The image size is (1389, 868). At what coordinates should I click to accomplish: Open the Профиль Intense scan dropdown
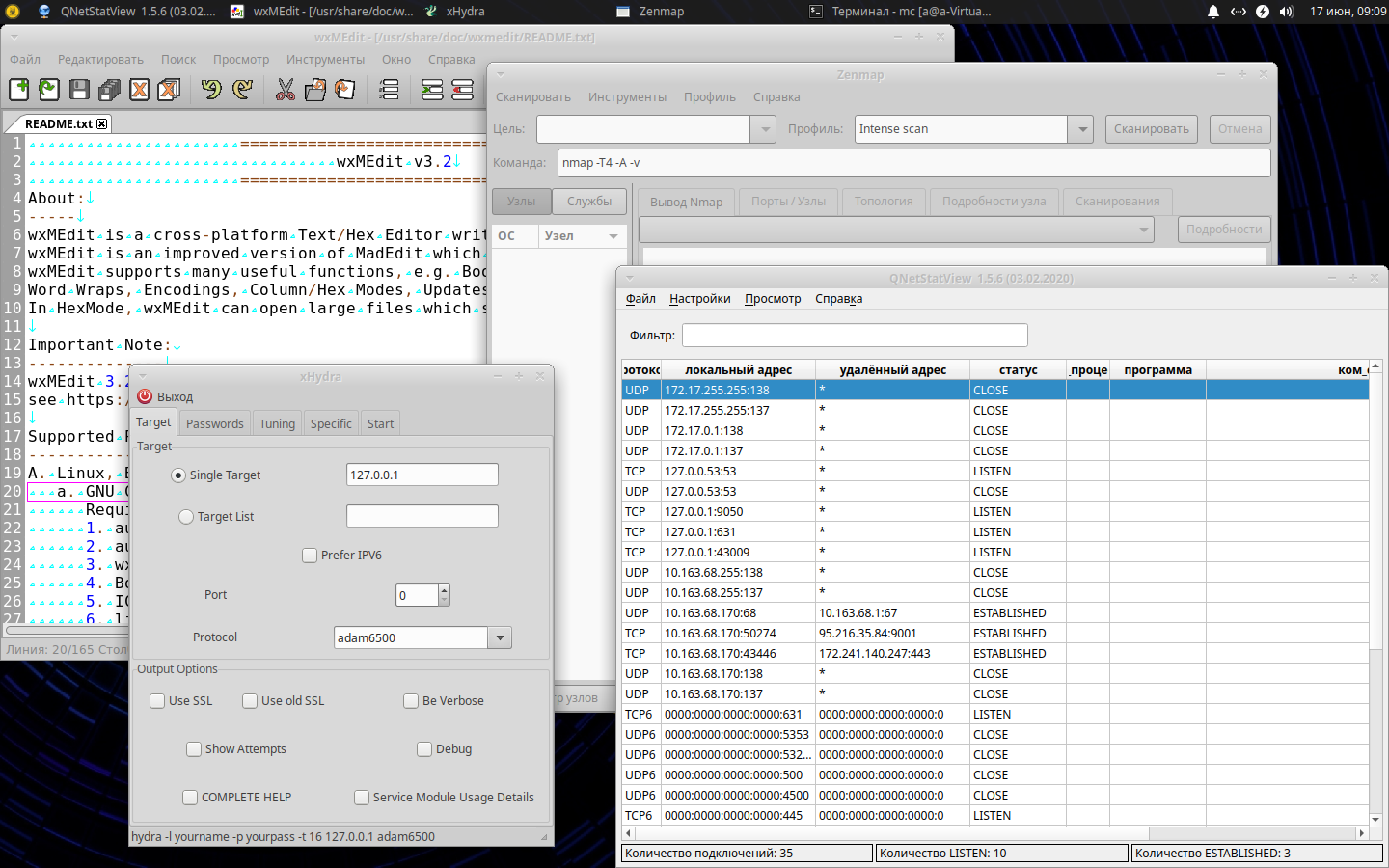point(1082,129)
